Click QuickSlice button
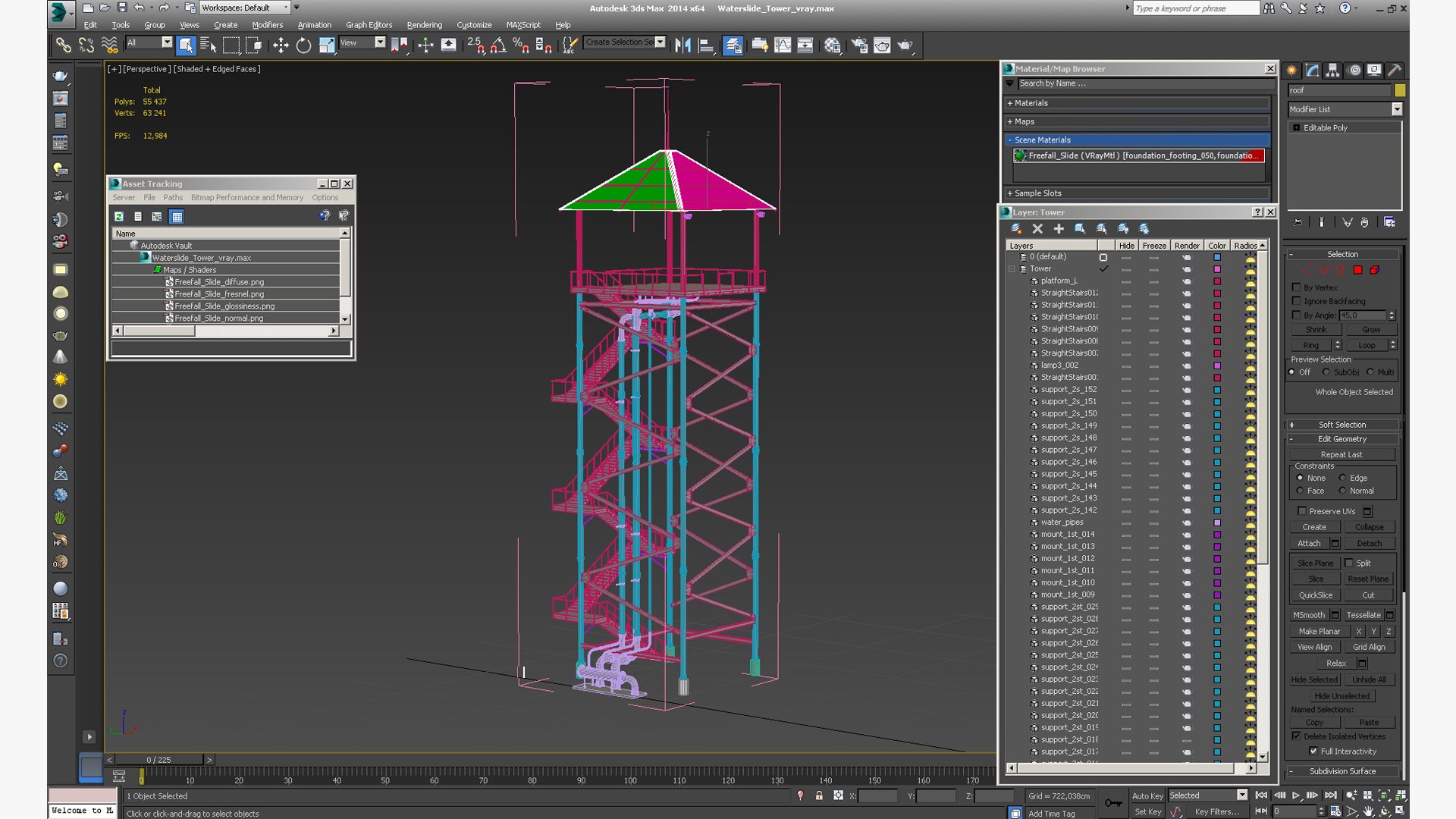Viewport: 1456px width, 819px height. coord(1316,595)
